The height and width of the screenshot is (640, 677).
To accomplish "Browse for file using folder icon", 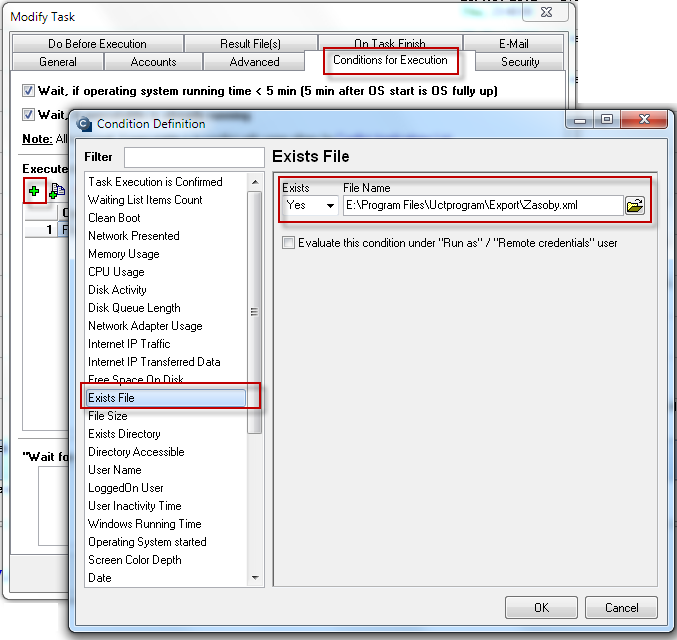I will pos(635,206).
